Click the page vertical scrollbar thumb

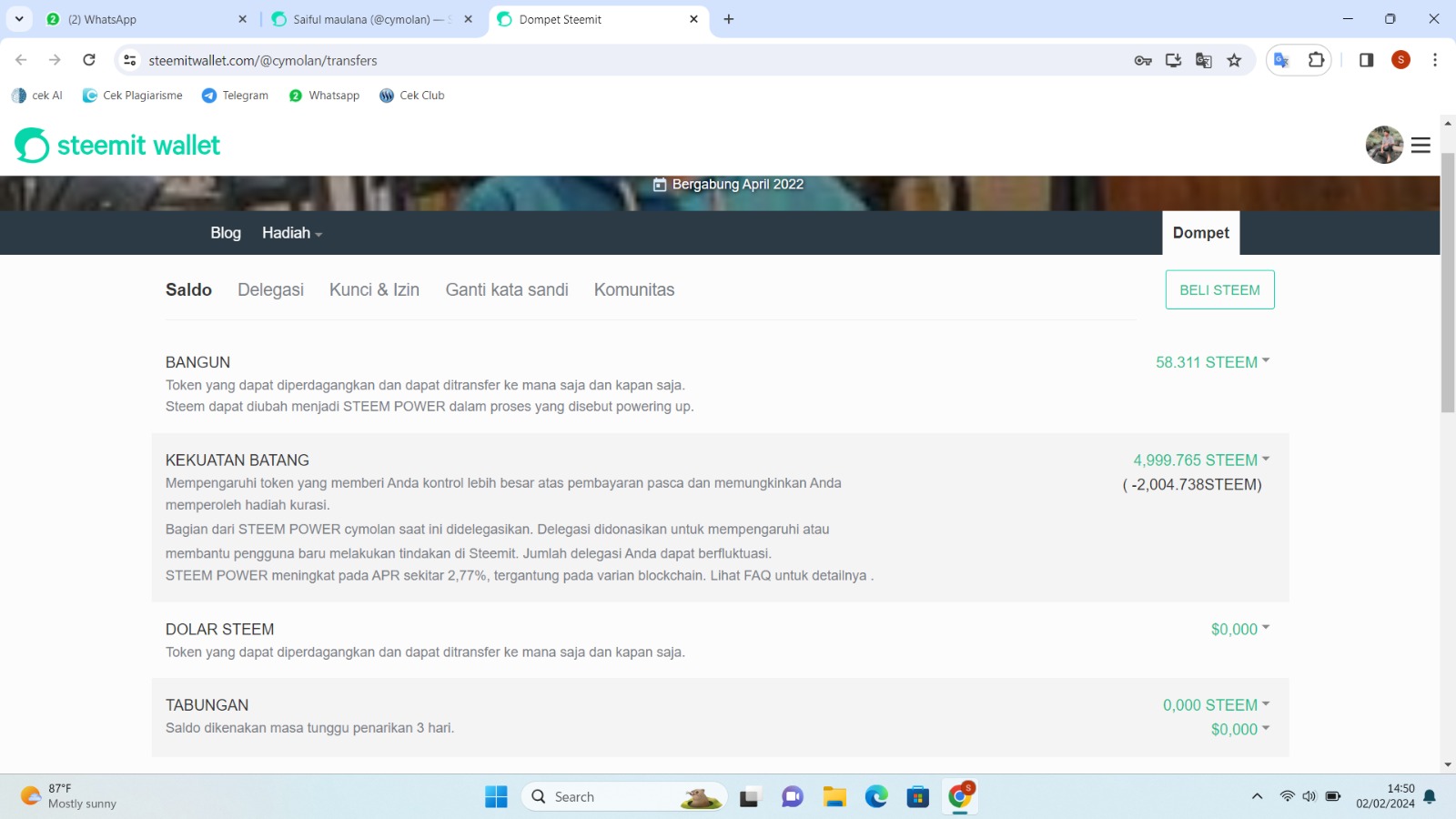pyautogui.click(x=1448, y=282)
